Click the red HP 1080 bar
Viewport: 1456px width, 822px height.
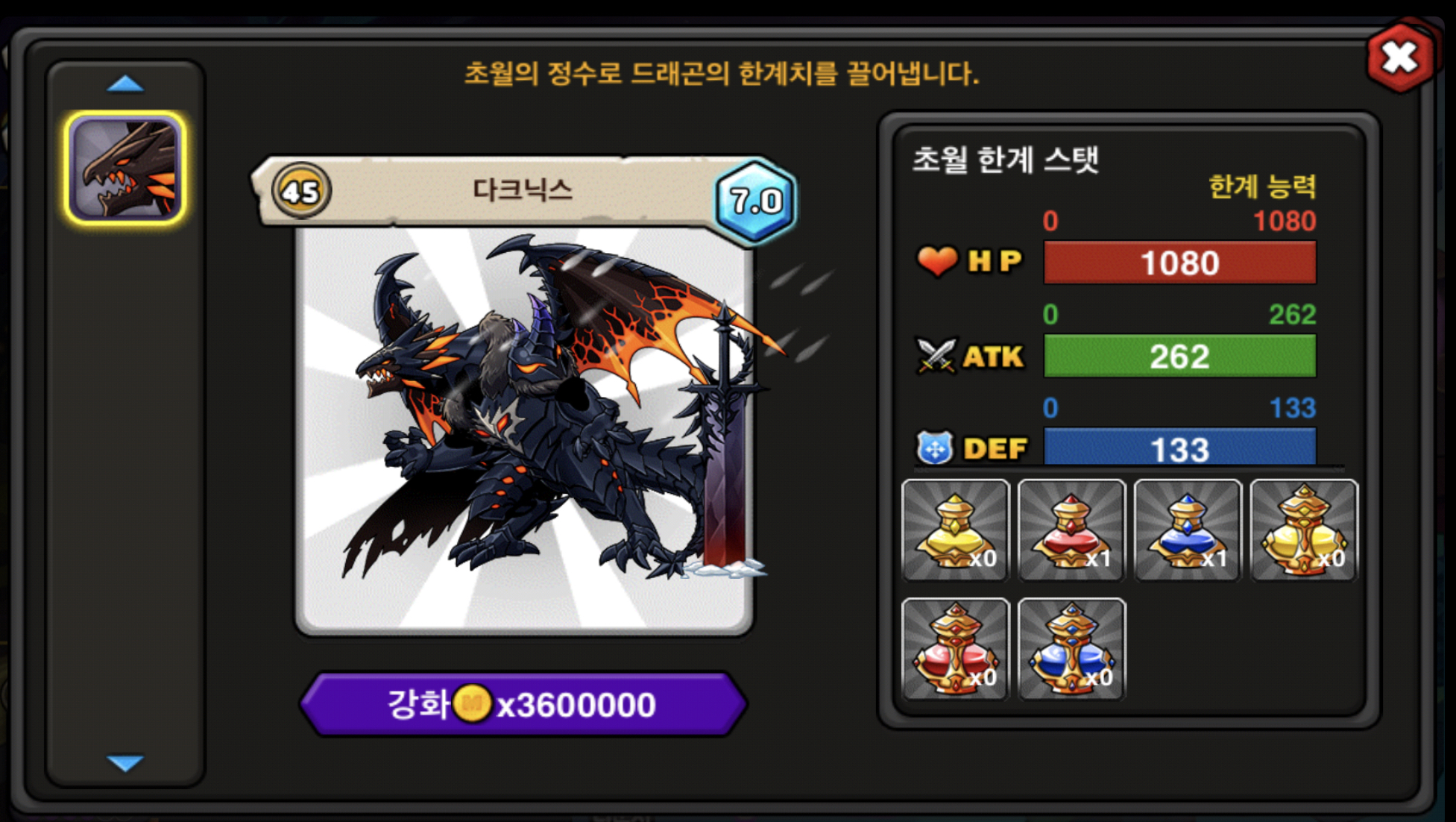click(1180, 263)
